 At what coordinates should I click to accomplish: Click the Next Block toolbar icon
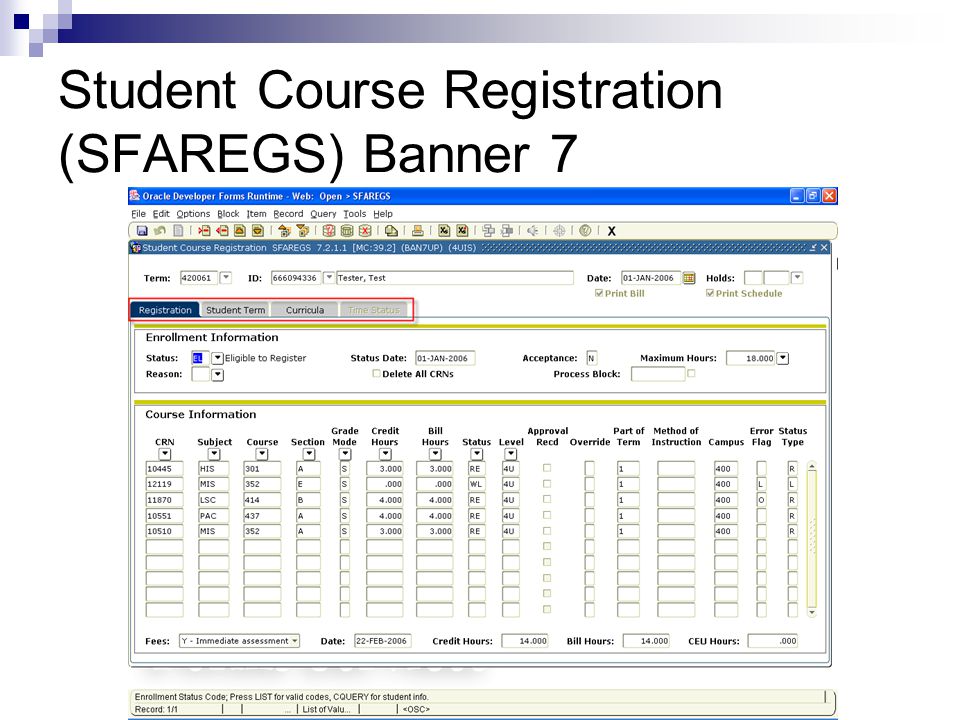pos(302,231)
